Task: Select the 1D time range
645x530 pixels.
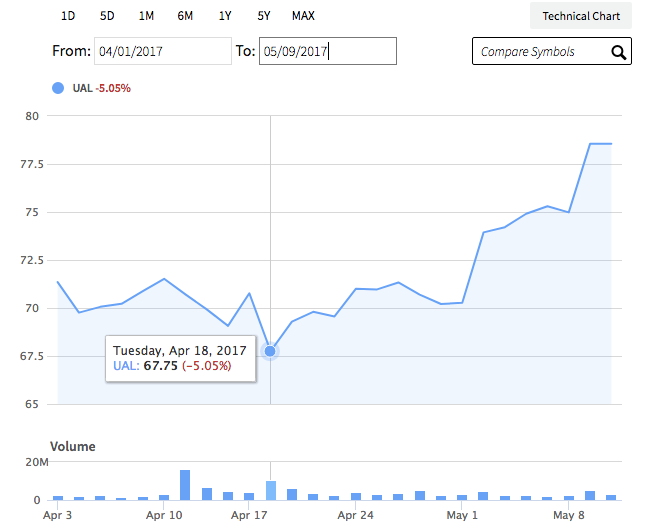Action: coord(68,16)
